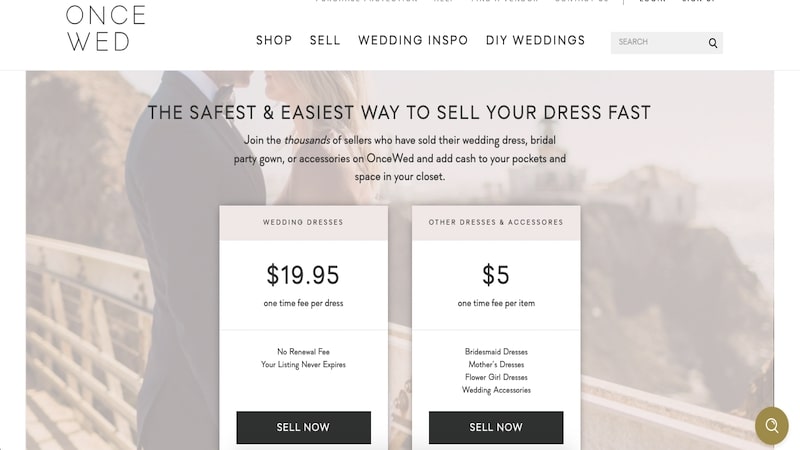800x450 pixels.
Task: Click the $19.95 price text
Action: coord(303,275)
